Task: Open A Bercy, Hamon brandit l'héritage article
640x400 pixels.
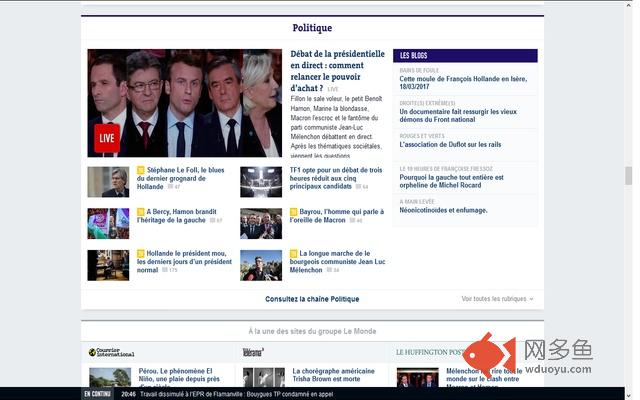Action: click(177, 216)
